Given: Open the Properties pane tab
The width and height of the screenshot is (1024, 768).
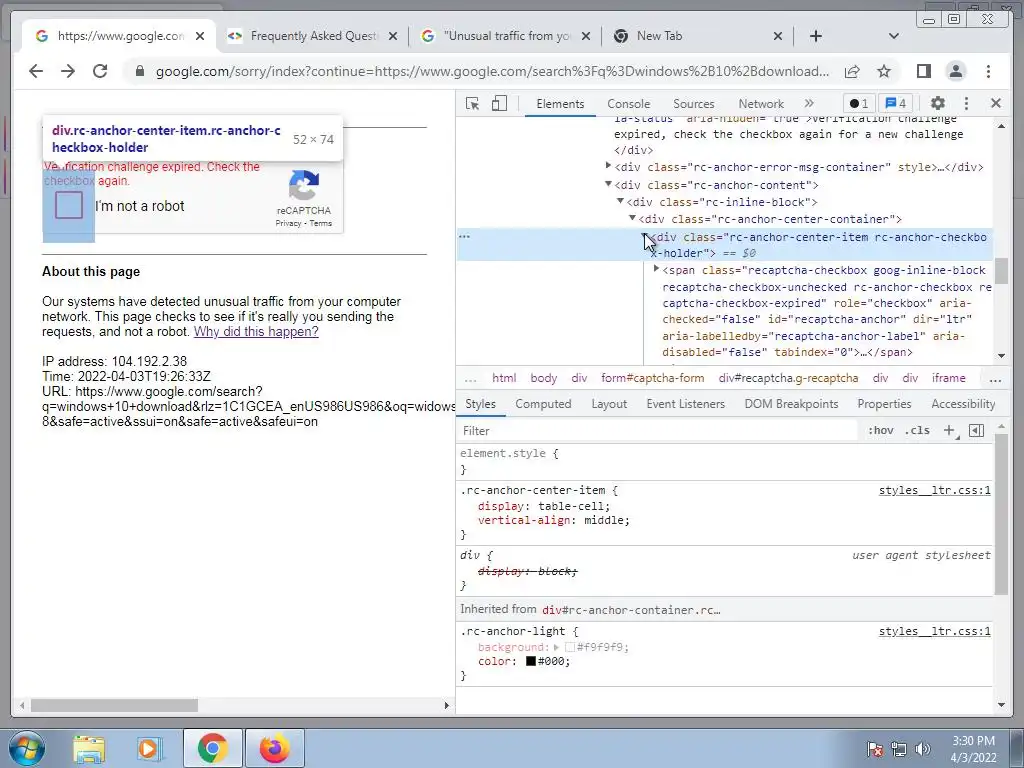Looking at the screenshot, I should coord(884,404).
